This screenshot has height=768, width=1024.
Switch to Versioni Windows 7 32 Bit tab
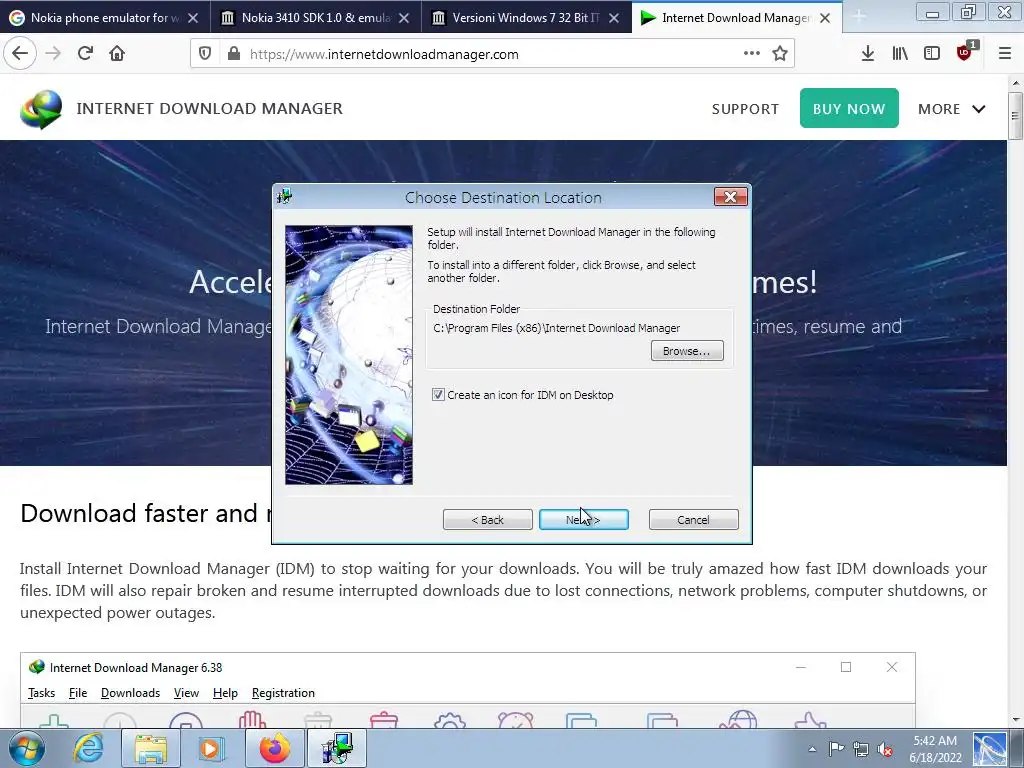point(526,18)
